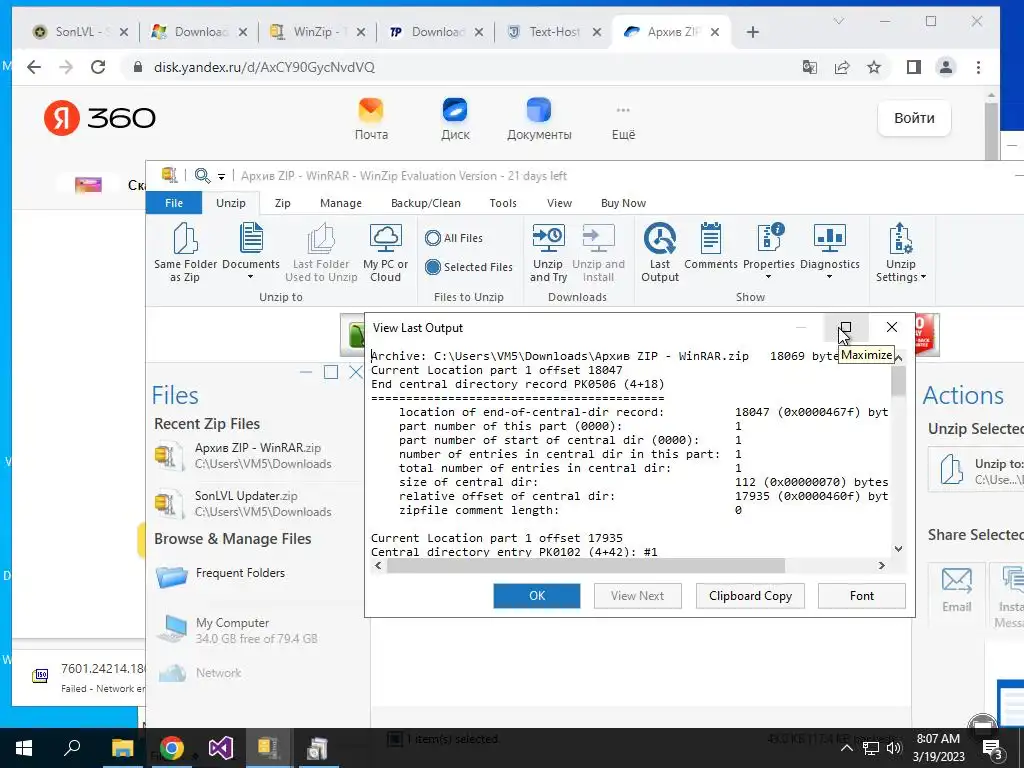
Task: Open quick access toolbar dropdown arrow
Action: click(221, 176)
